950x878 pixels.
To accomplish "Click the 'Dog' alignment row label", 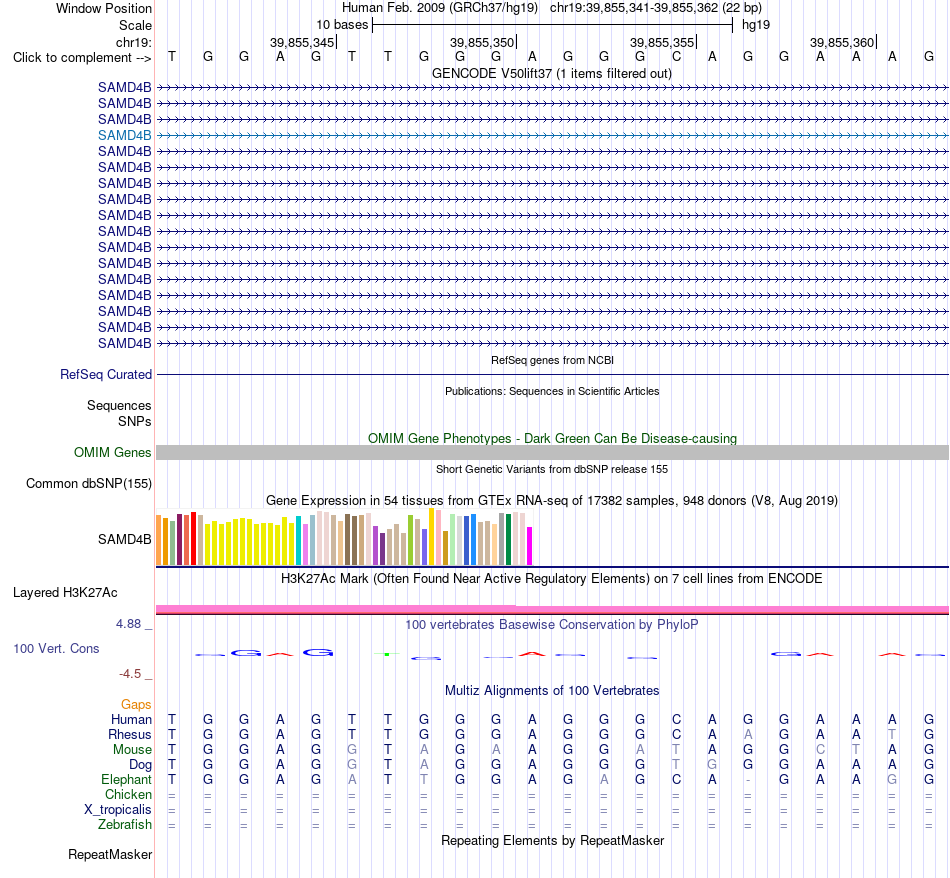I will click(141, 765).
